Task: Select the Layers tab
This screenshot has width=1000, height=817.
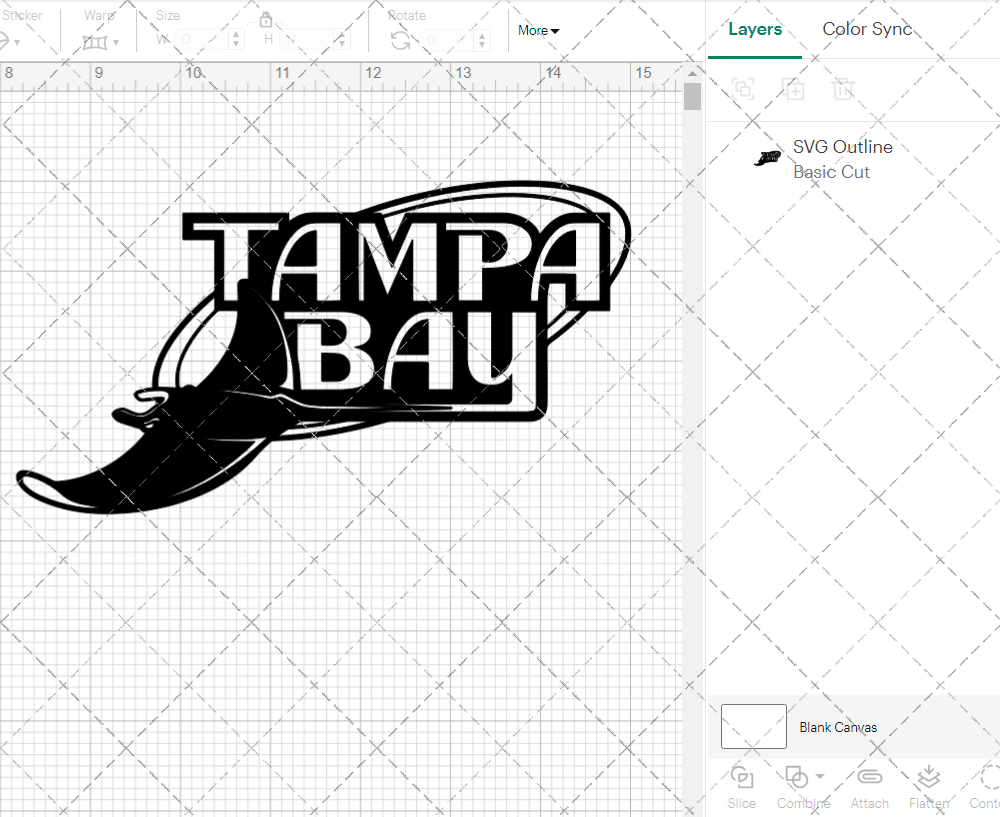Action: 755,29
